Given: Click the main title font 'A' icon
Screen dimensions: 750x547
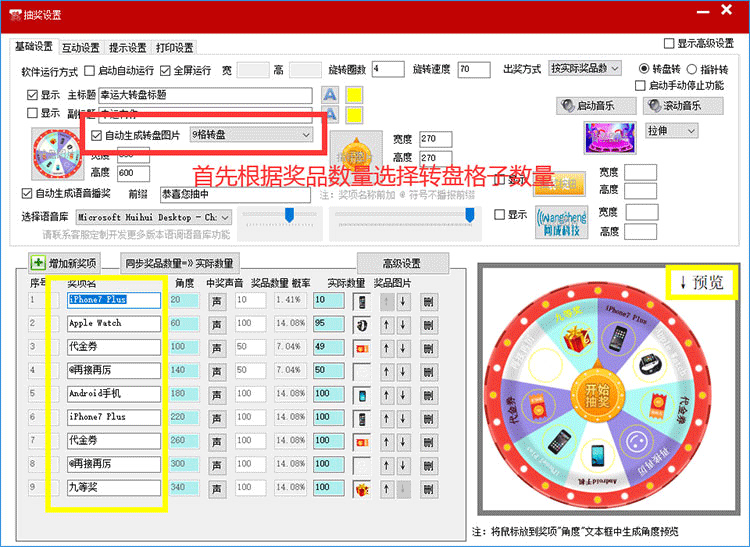Looking at the screenshot, I should [330, 95].
